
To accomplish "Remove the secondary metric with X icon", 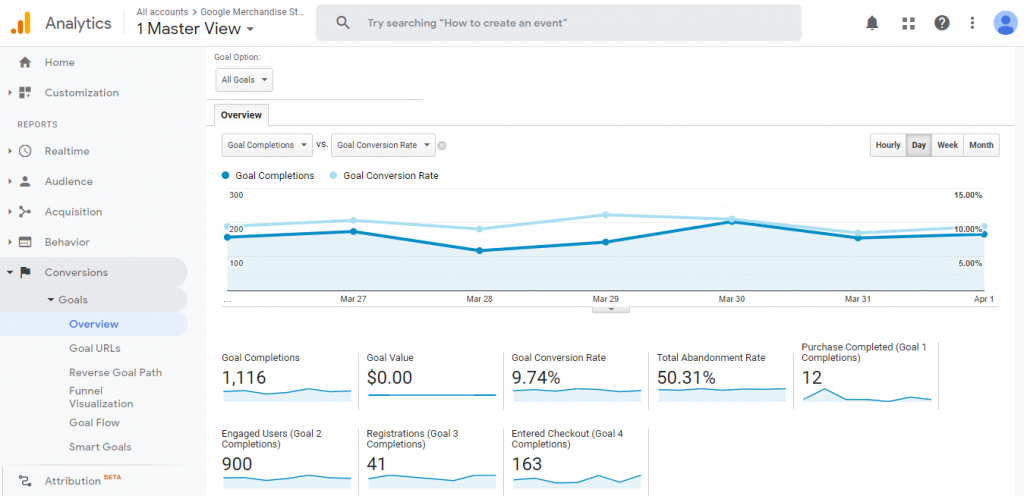I will point(442,145).
